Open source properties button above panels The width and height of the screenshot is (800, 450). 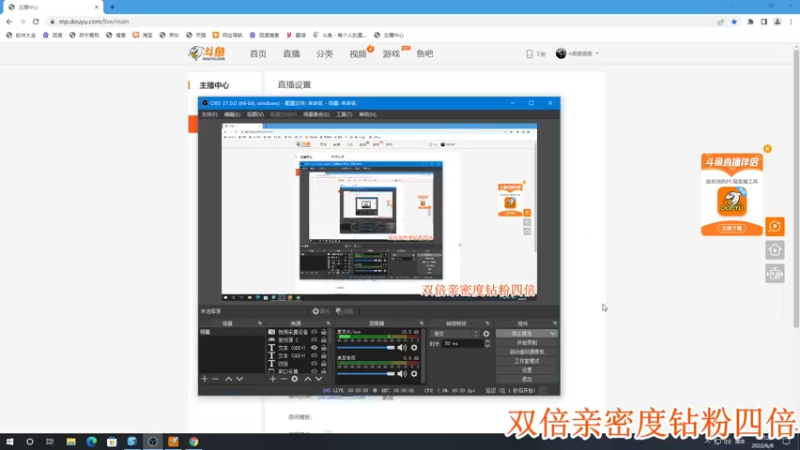tap(321, 311)
